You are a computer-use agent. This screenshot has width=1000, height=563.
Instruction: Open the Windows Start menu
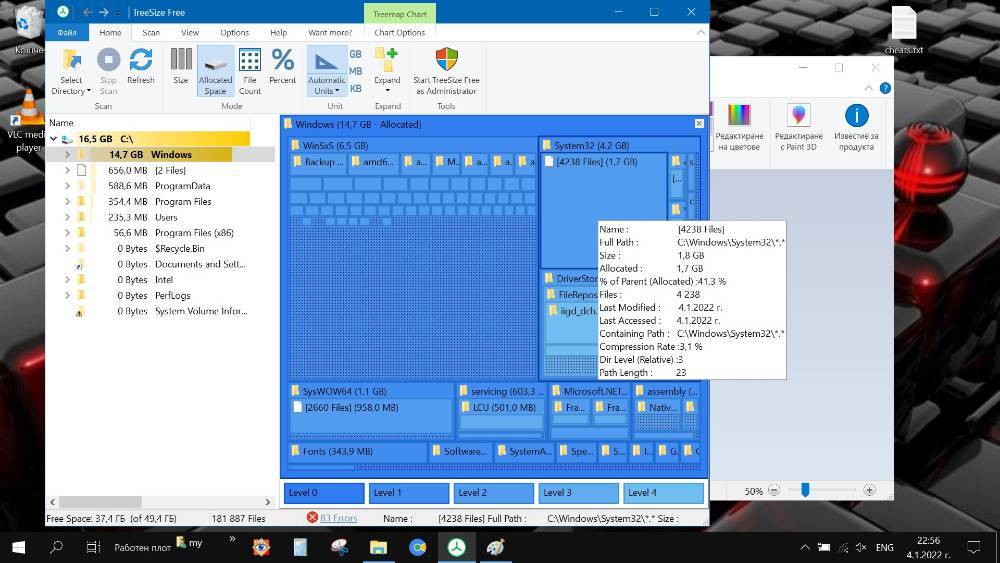coord(18,547)
